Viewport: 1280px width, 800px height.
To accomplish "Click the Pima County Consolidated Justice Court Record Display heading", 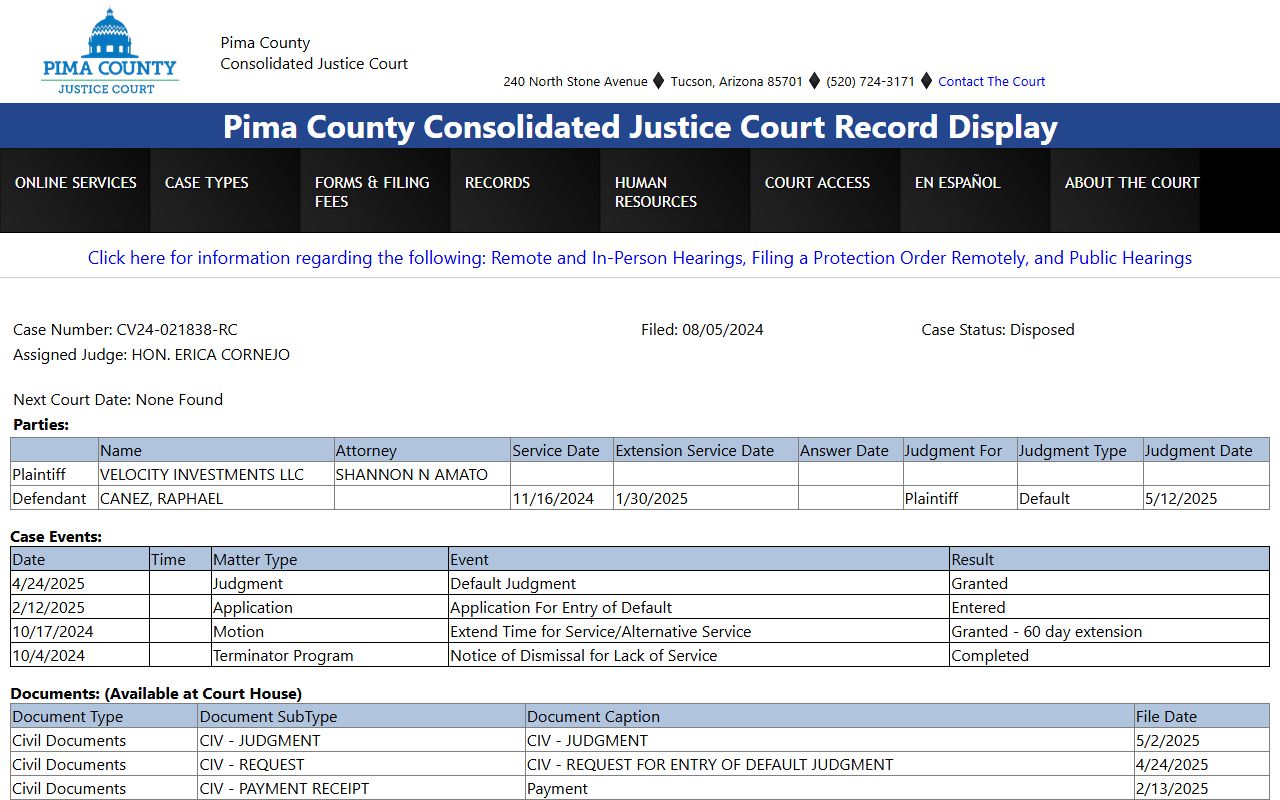I will (x=640, y=127).
